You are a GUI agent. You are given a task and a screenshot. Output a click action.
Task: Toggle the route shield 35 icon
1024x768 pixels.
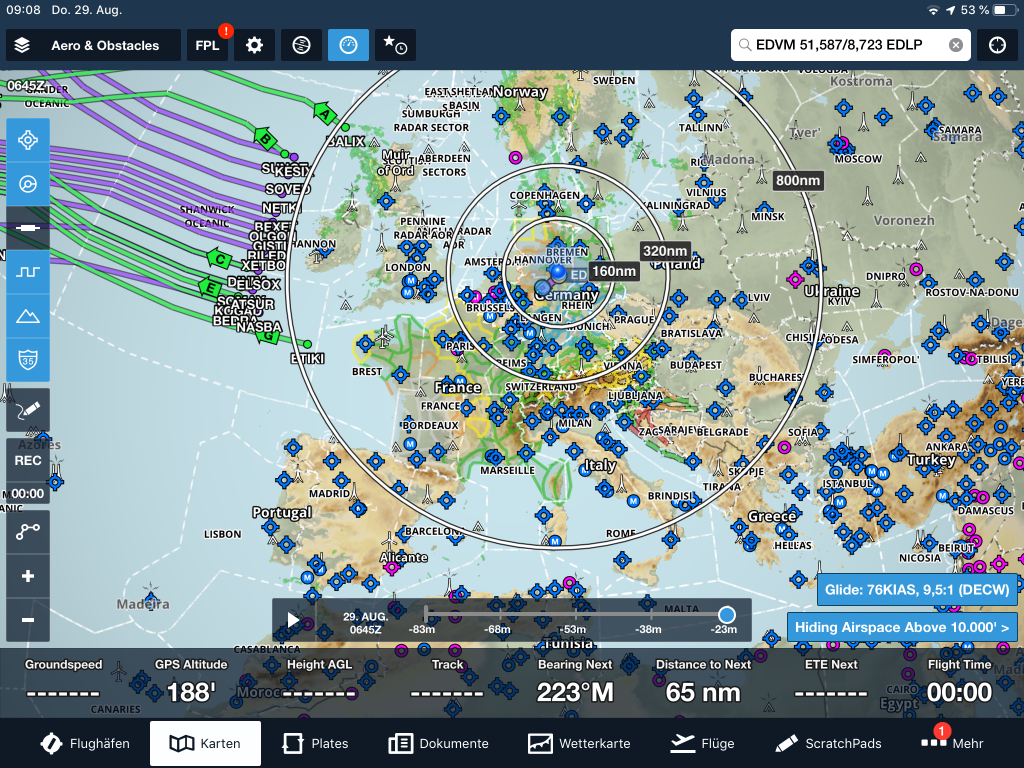point(28,360)
